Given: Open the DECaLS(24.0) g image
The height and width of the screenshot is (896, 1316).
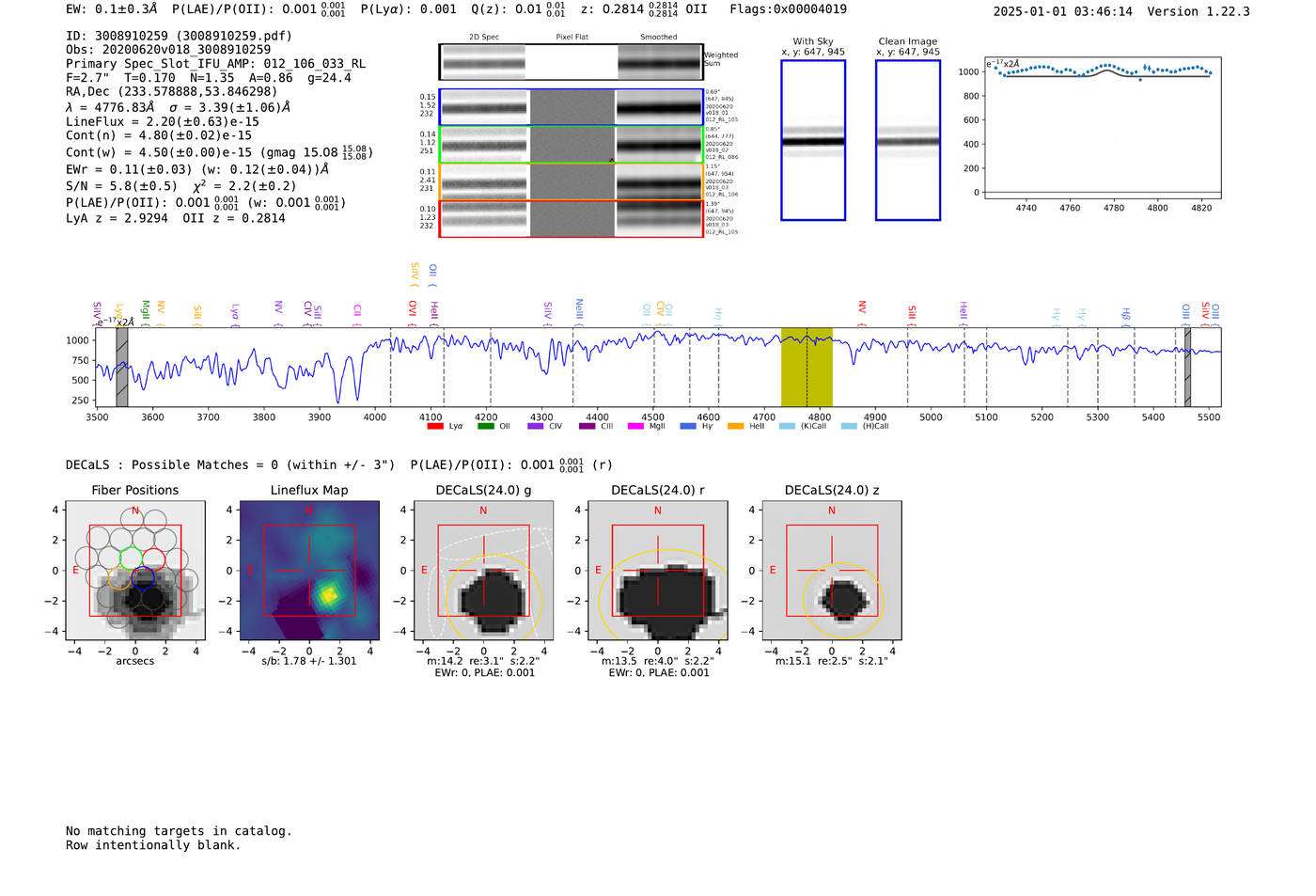Looking at the screenshot, I should coord(483,571).
